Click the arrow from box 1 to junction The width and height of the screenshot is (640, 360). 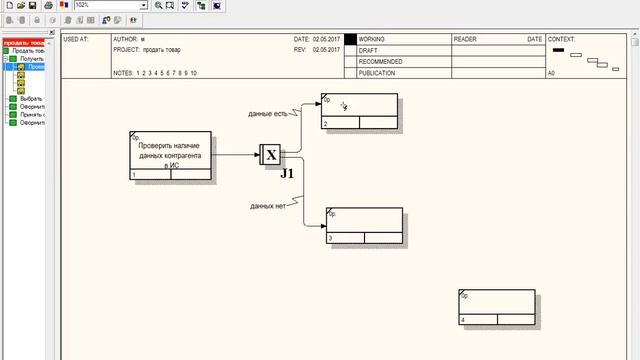tap(236, 155)
